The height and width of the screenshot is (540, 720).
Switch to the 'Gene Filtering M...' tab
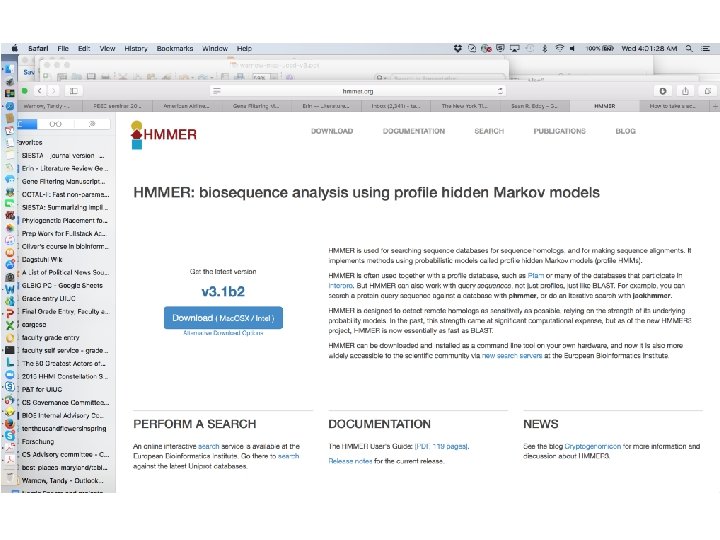(x=256, y=106)
